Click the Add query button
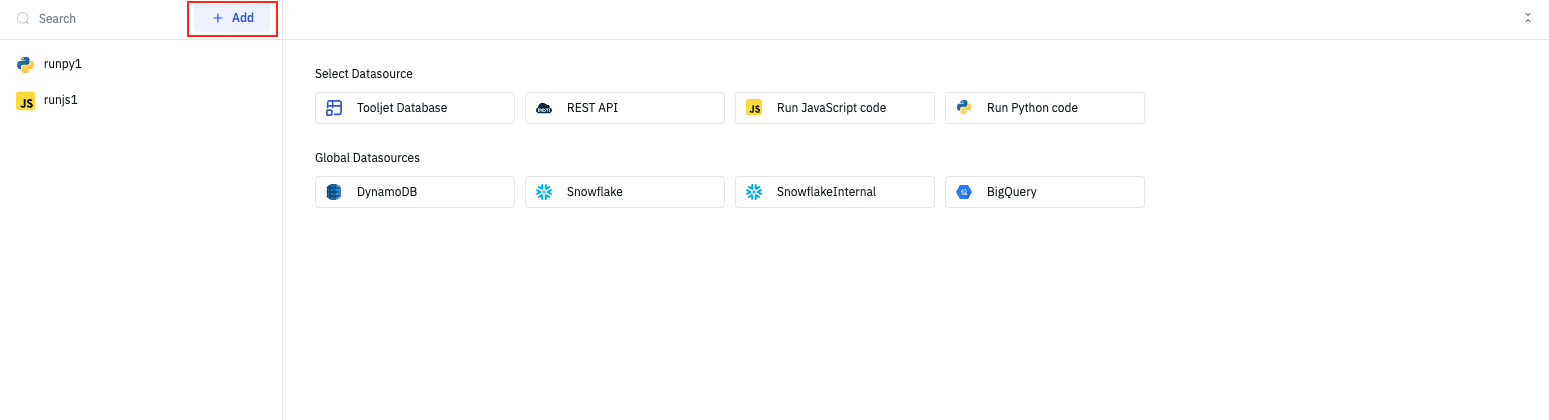Image resolution: width=1549 pixels, height=420 pixels. tap(232, 18)
